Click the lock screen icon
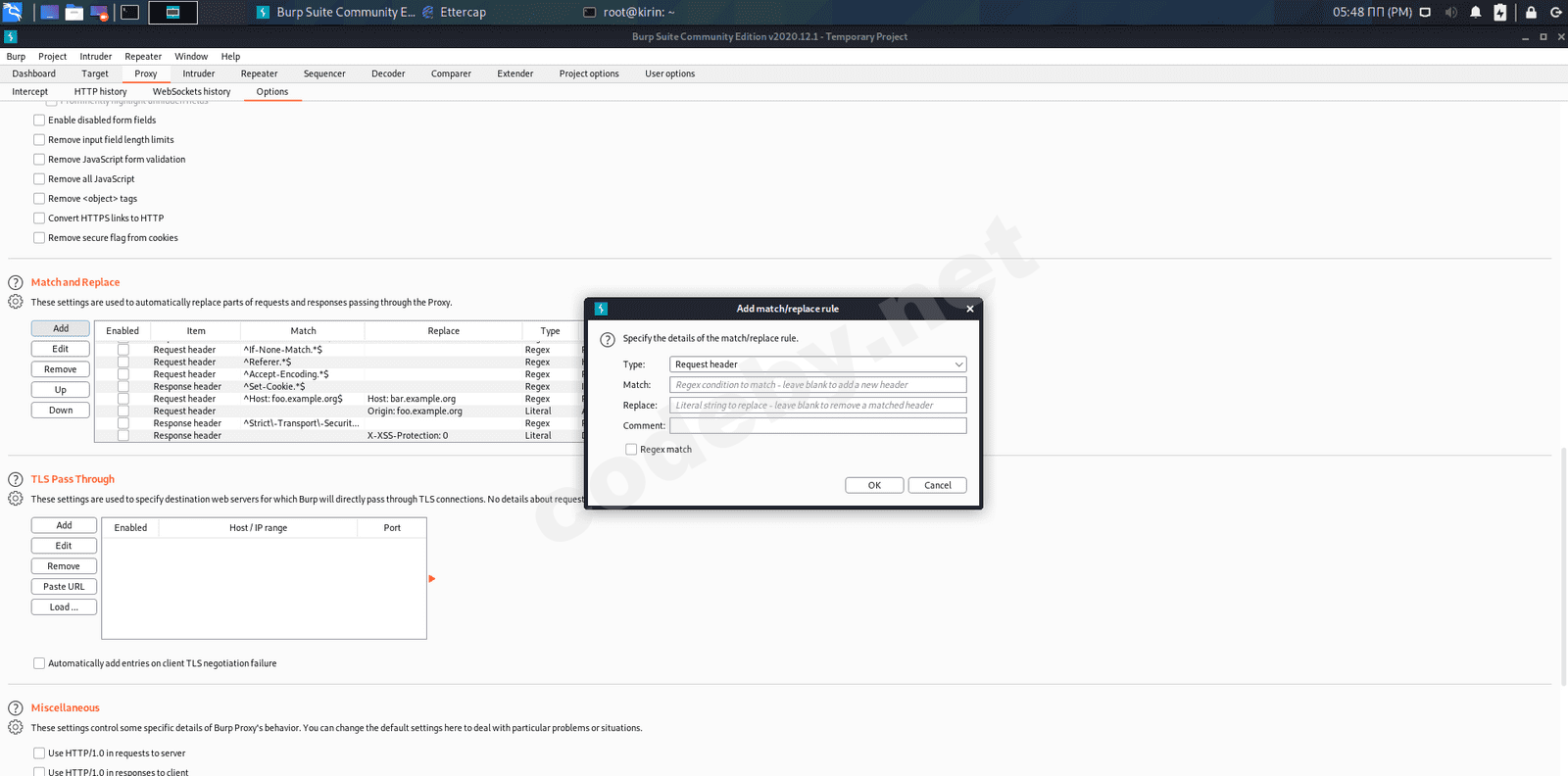The height and width of the screenshot is (776, 1568). (1531, 12)
